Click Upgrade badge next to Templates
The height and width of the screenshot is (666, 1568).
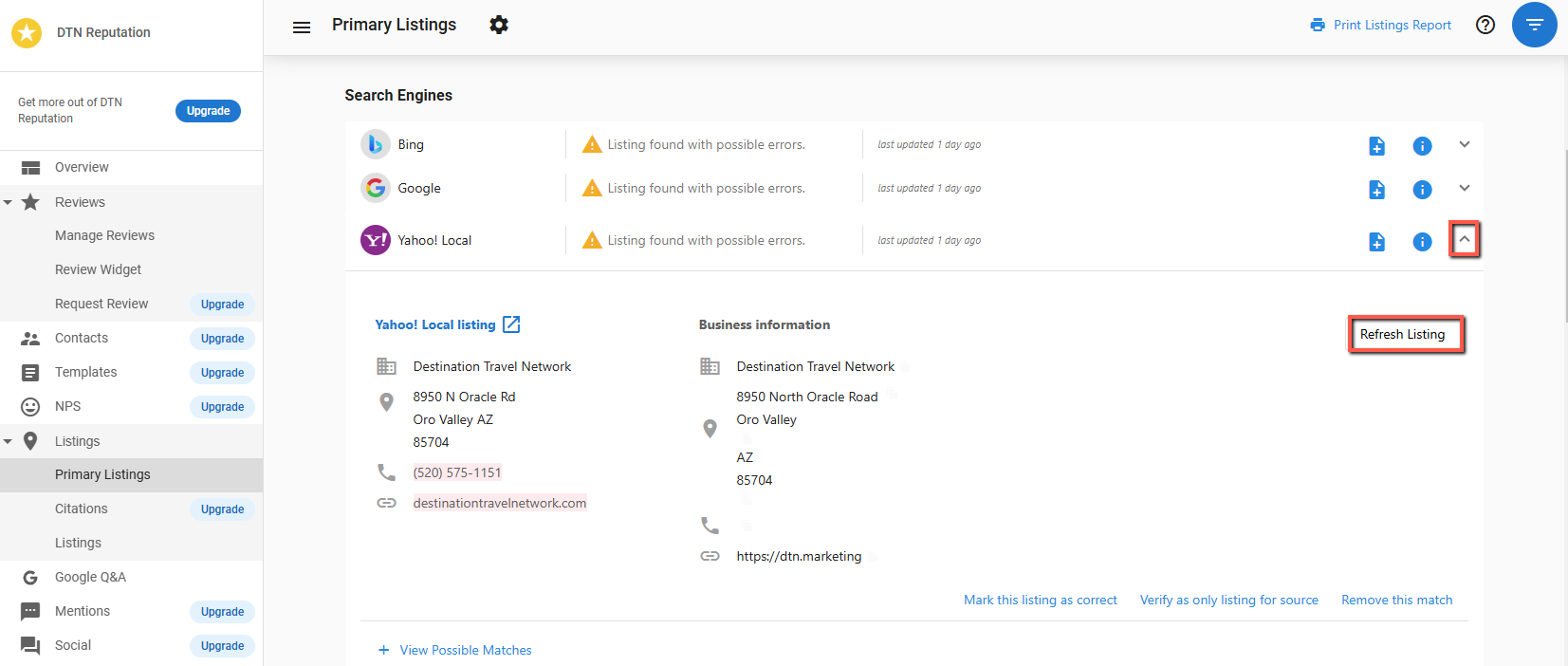223,373
